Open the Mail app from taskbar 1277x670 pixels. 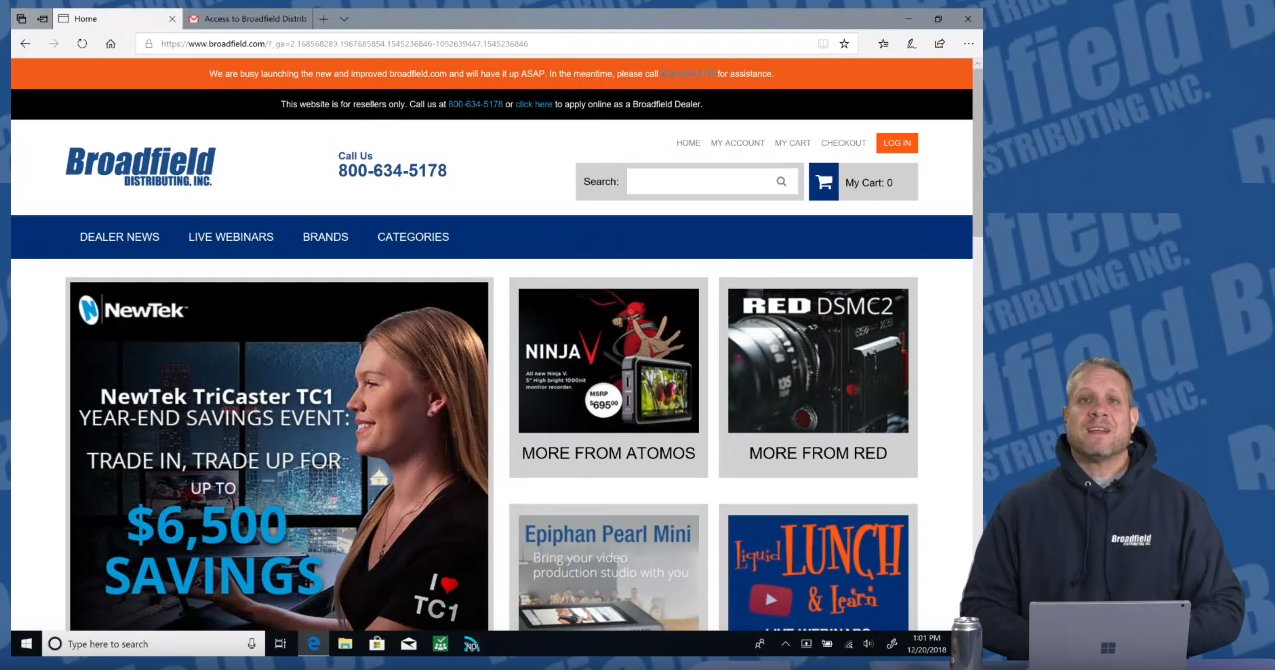pos(408,644)
